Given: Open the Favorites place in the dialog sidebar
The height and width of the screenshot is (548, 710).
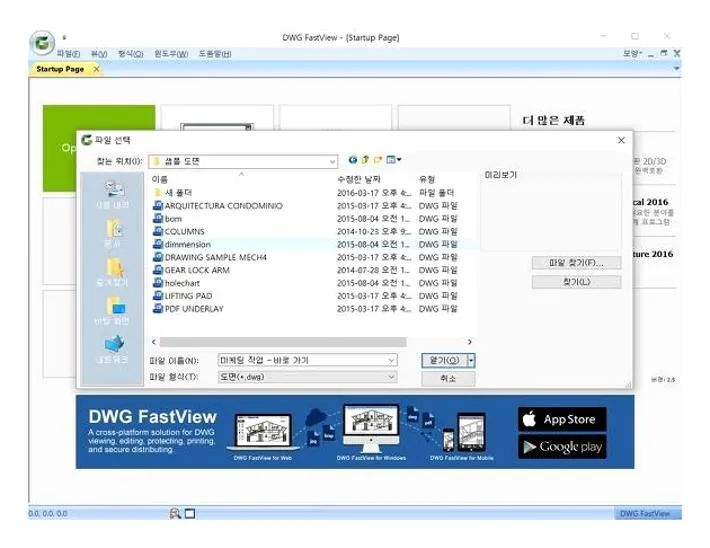Looking at the screenshot, I should pyautogui.click(x=112, y=272).
